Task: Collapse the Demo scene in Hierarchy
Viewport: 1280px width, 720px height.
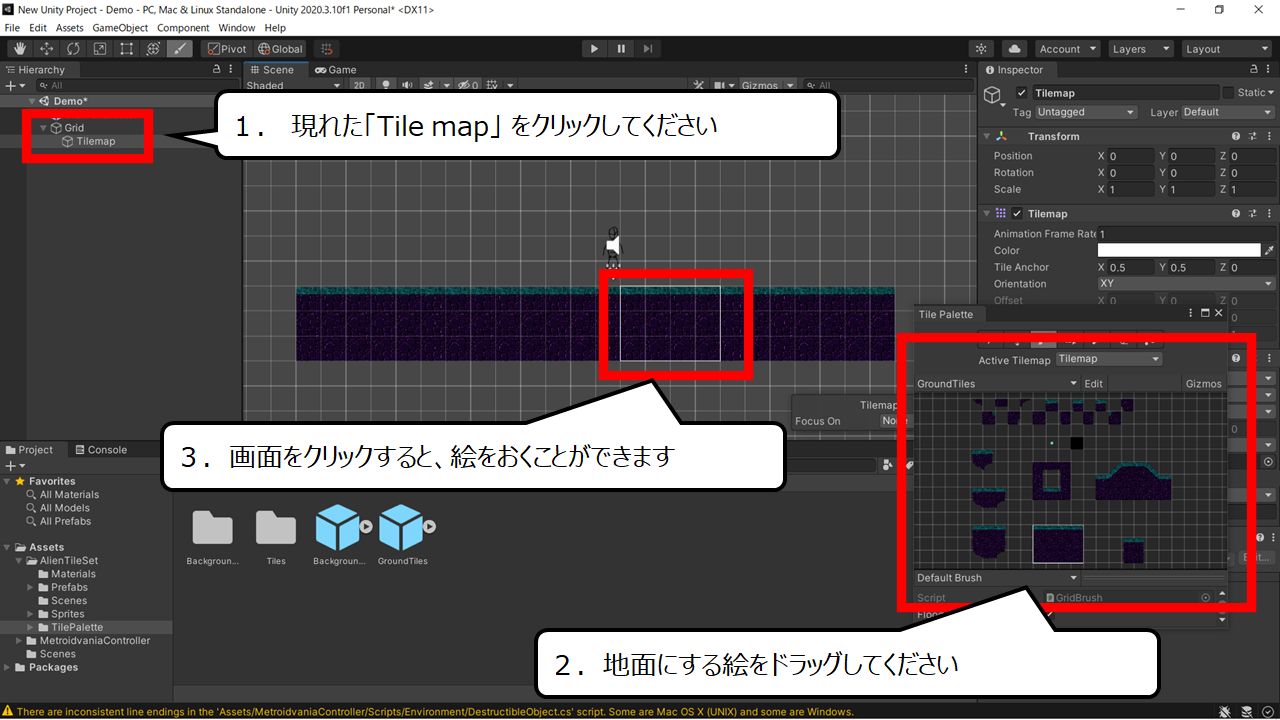Action: 32,101
